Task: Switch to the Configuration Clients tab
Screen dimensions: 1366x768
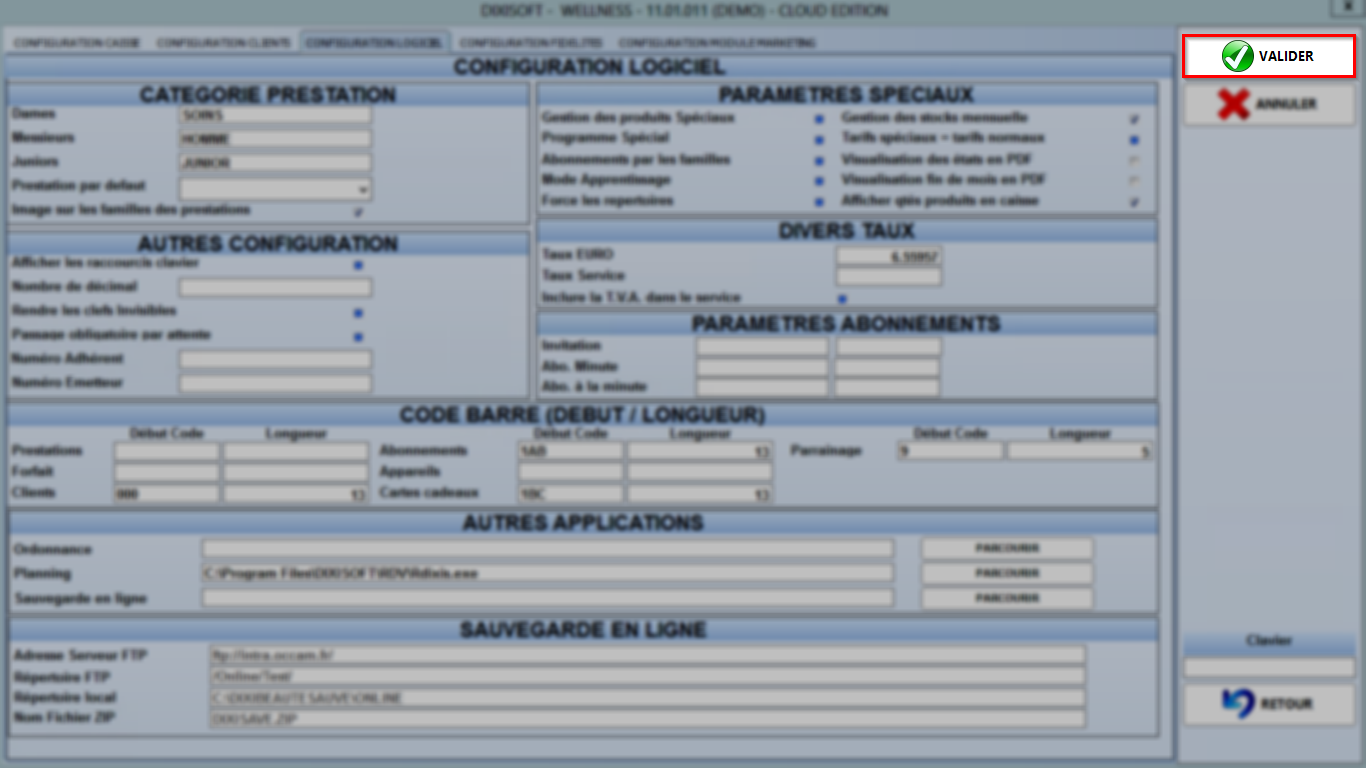Action: [224, 43]
